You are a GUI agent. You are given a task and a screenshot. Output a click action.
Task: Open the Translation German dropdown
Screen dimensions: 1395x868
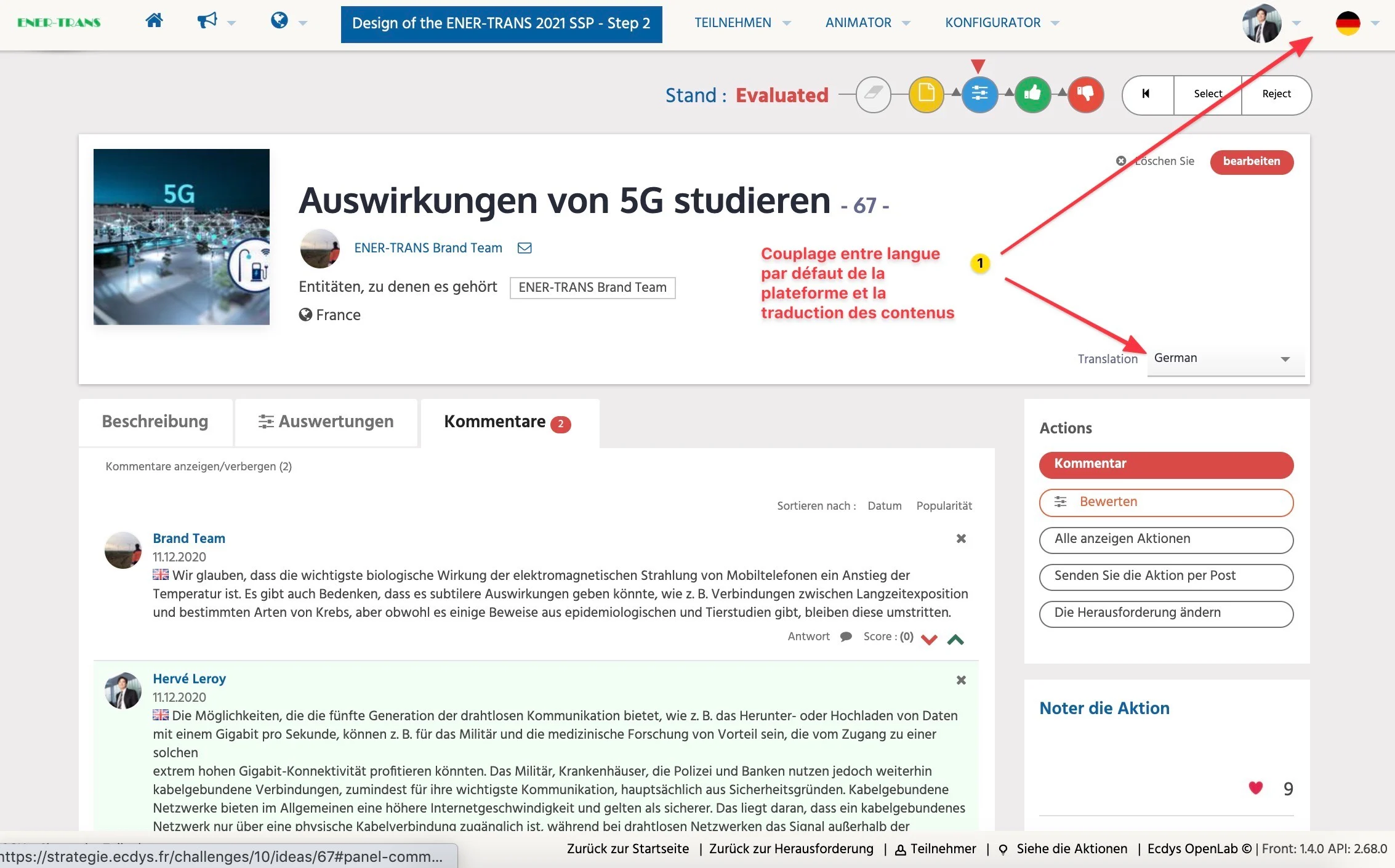tap(1225, 358)
